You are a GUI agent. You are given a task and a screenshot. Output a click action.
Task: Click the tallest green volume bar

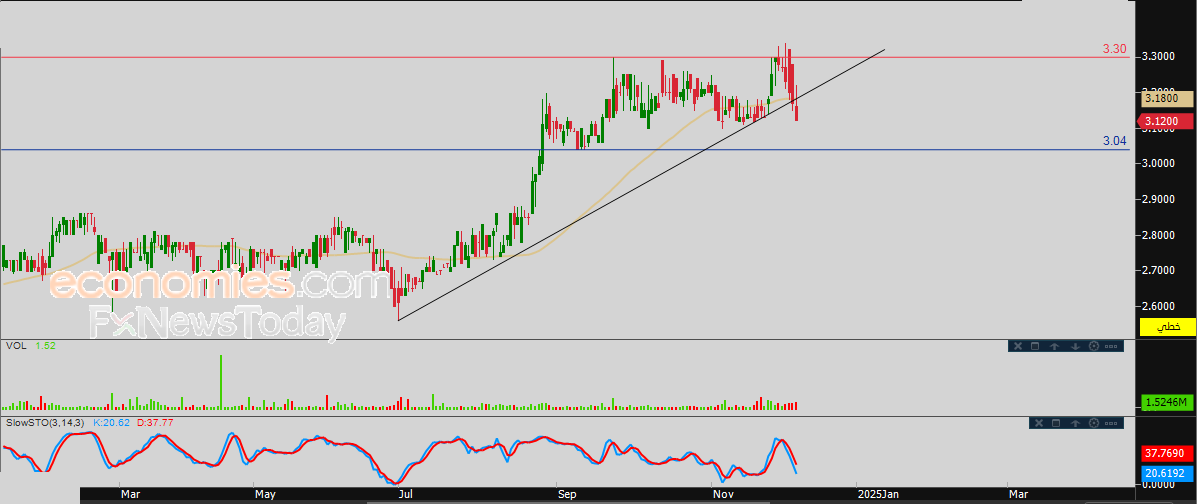pos(222,382)
